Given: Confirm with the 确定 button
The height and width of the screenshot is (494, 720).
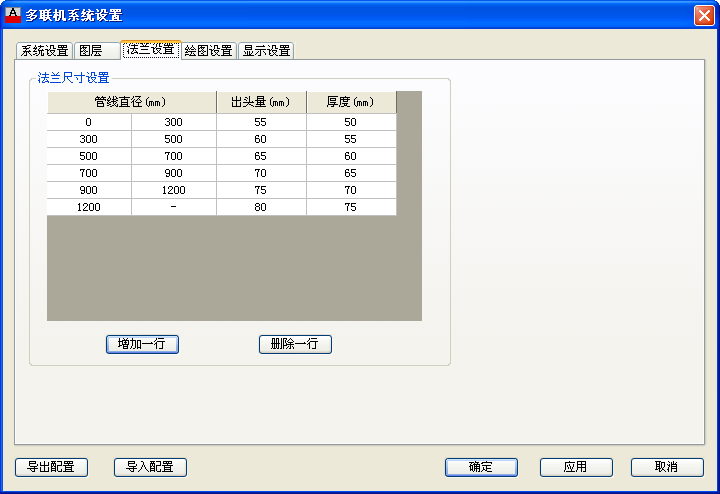Looking at the screenshot, I should 481,467.
